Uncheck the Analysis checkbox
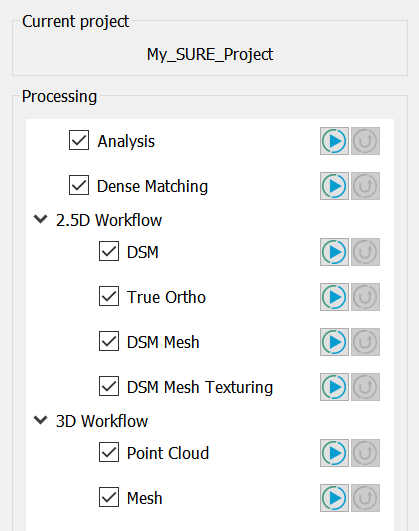 coord(79,140)
